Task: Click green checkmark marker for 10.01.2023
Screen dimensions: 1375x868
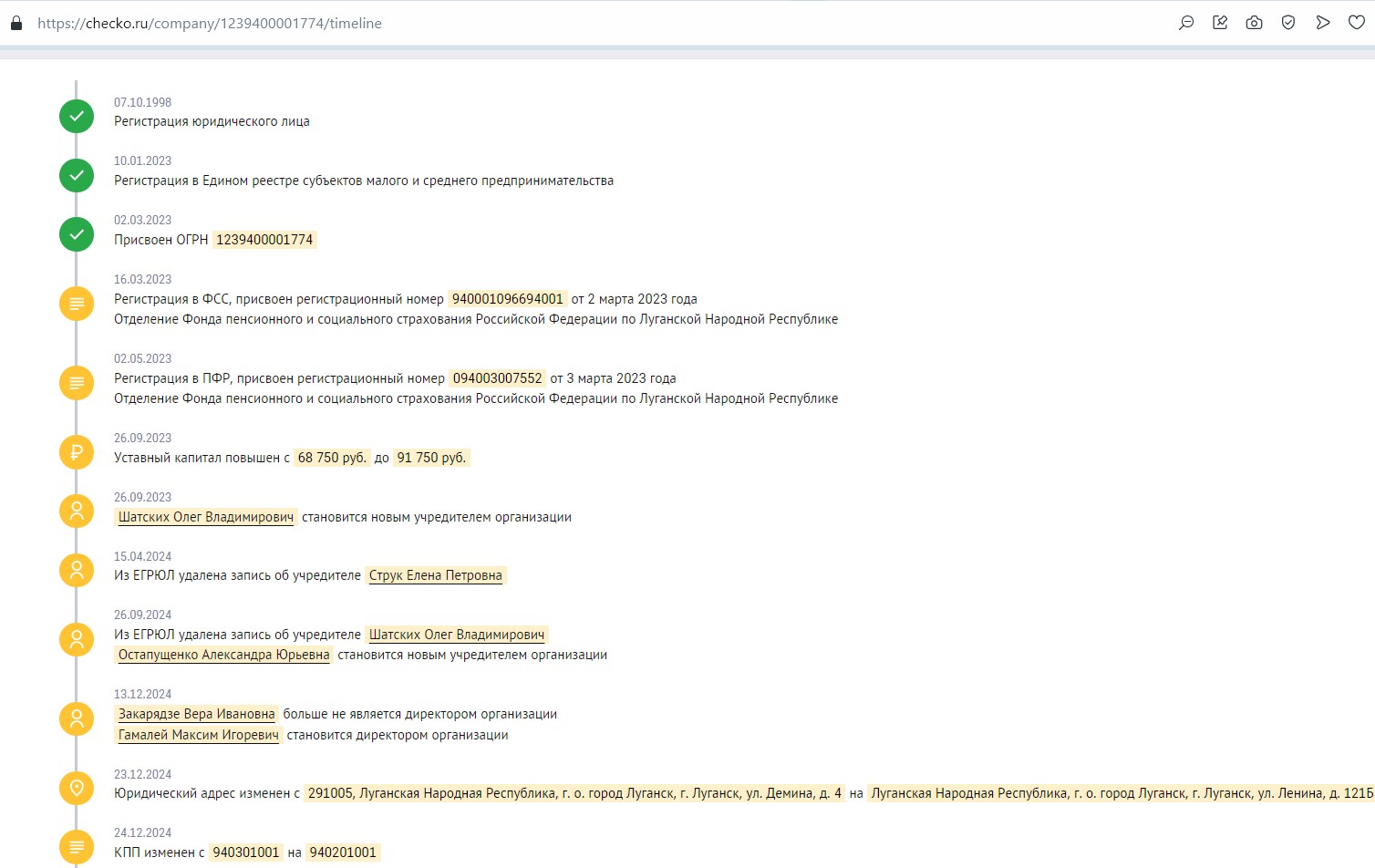Action: [x=77, y=175]
